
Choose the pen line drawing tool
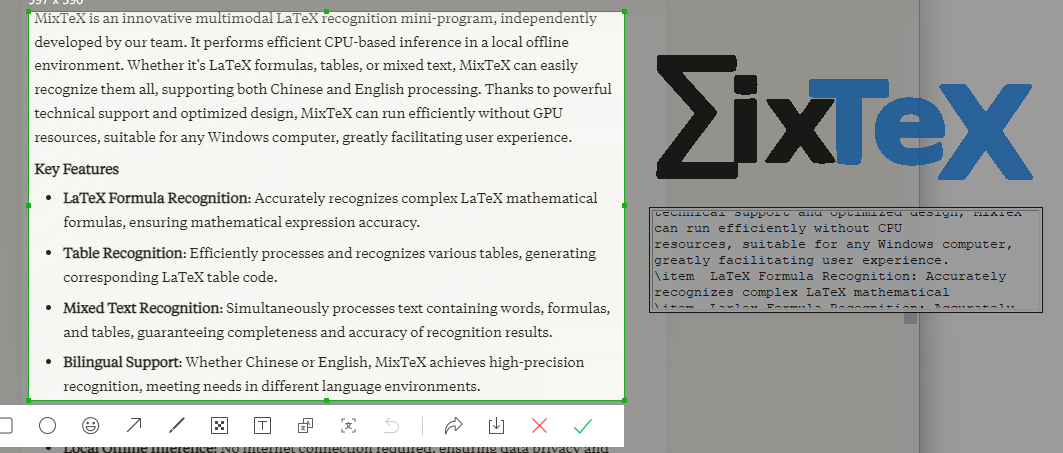[177, 426]
